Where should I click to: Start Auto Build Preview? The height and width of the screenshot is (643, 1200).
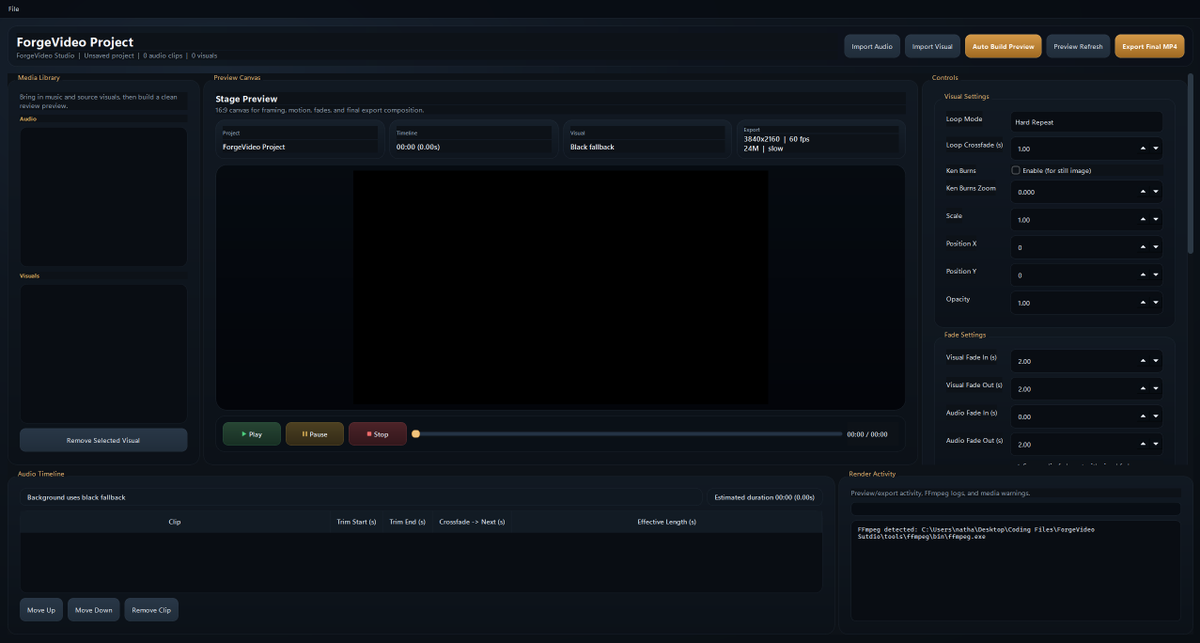(1003, 46)
